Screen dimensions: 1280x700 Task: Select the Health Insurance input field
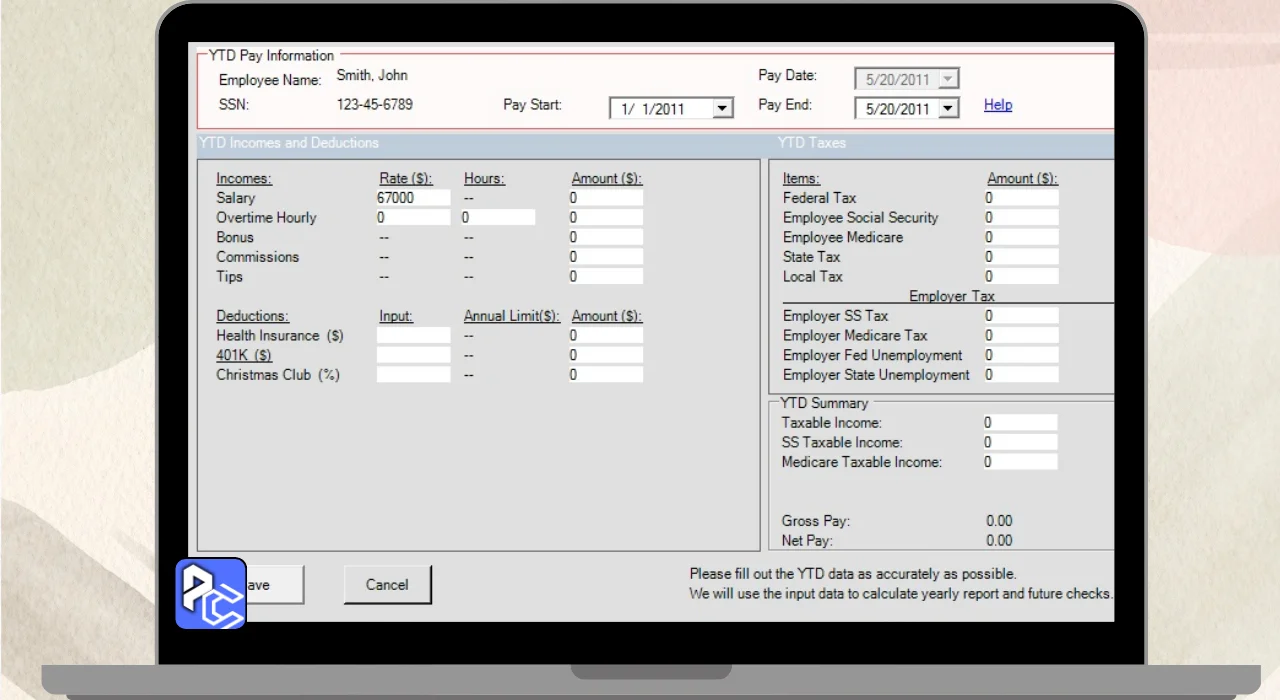click(x=413, y=336)
